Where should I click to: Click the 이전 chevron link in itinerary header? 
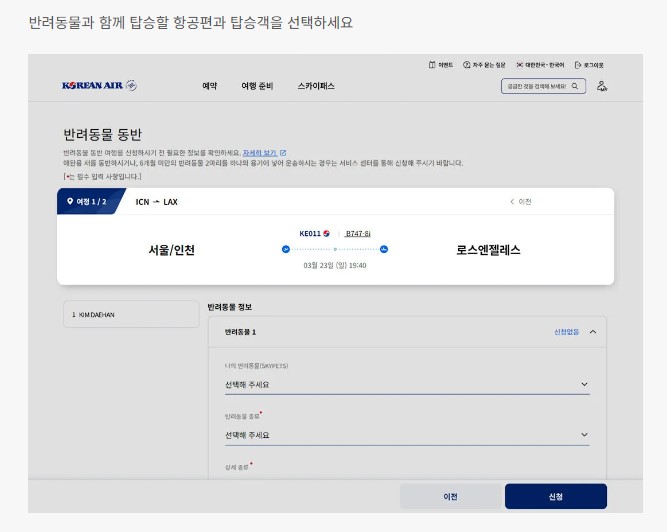click(521, 202)
